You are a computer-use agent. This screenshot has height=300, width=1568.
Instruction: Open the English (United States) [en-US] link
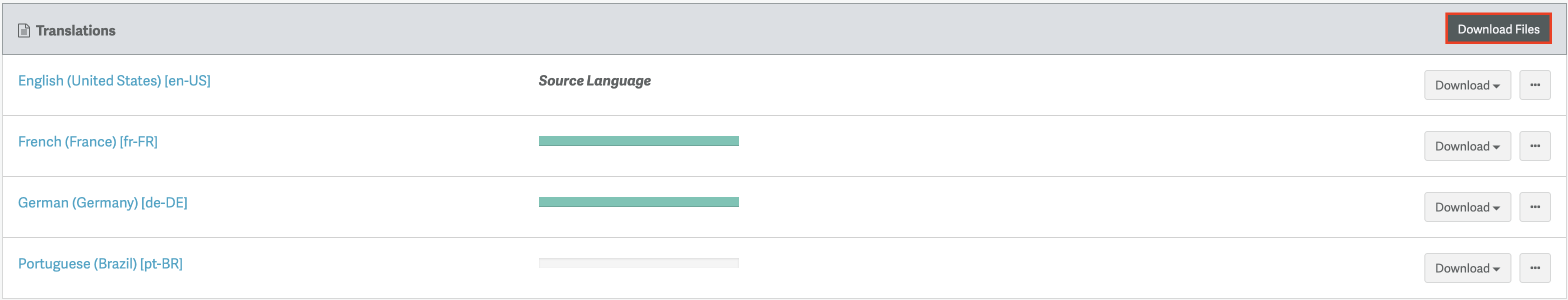click(x=115, y=81)
